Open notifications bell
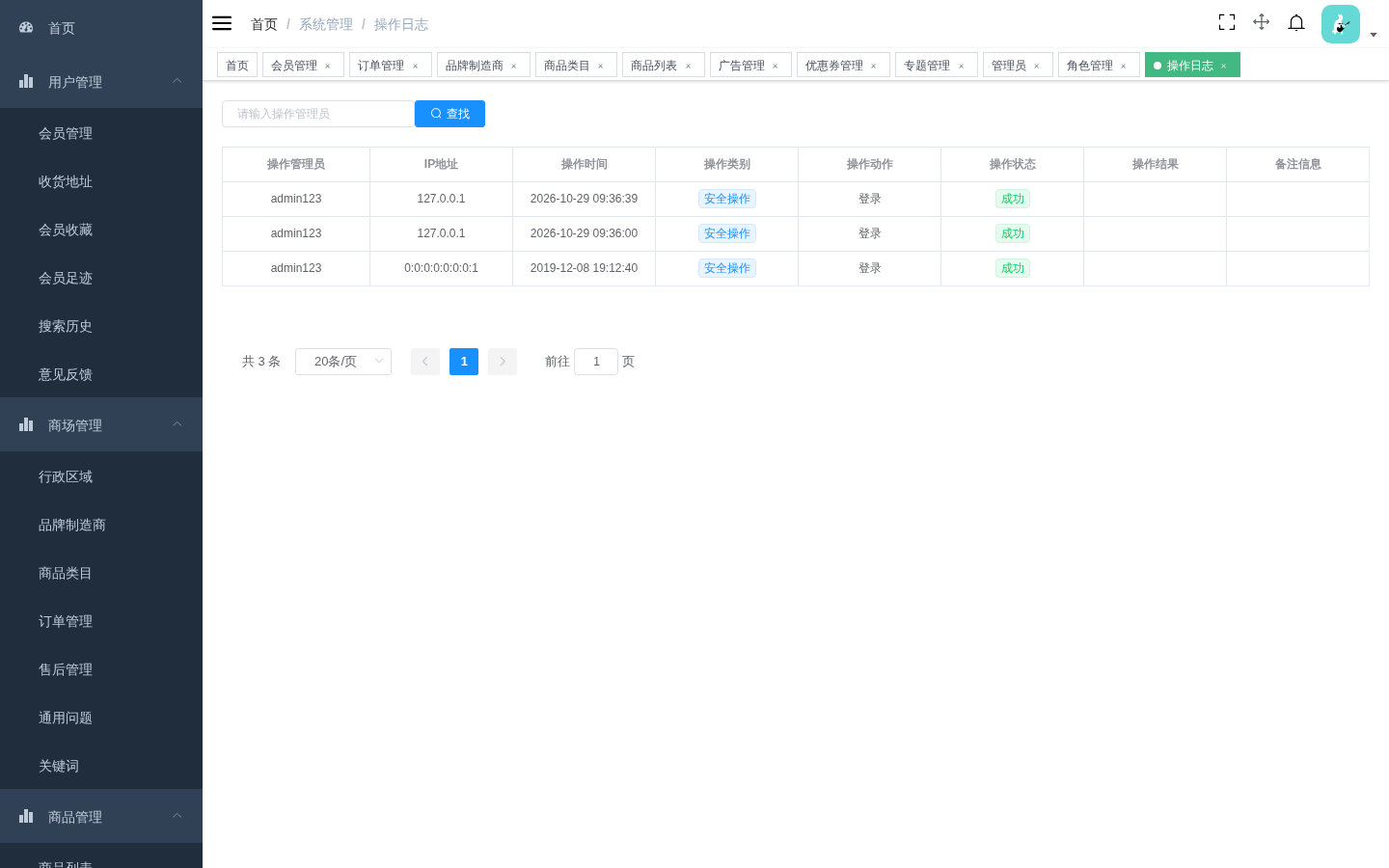Viewport: 1389px width, 868px height. tap(1296, 22)
